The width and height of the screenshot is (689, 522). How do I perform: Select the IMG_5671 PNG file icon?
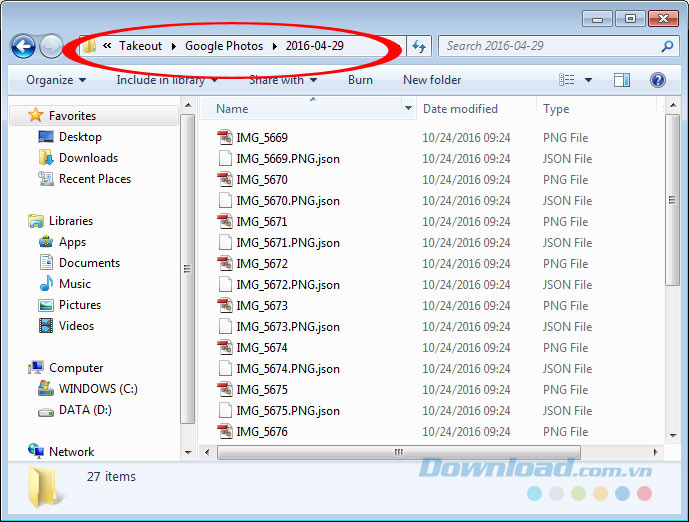coord(225,221)
